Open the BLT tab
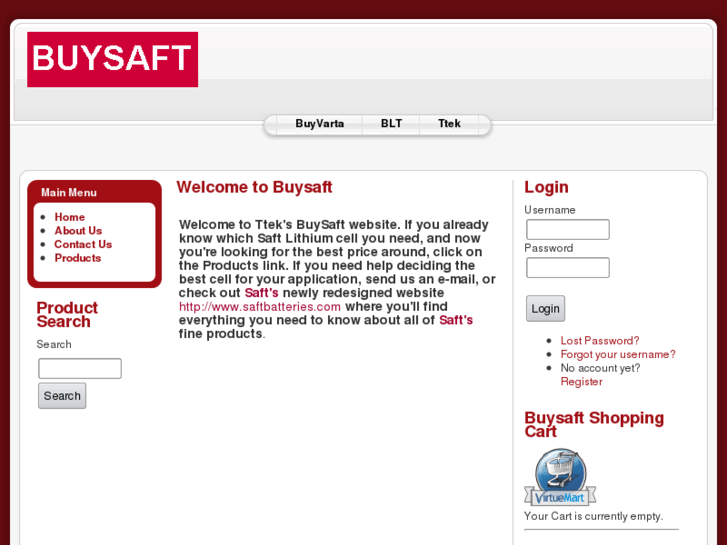The image size is (727, 545). click(x=391, y=124)
